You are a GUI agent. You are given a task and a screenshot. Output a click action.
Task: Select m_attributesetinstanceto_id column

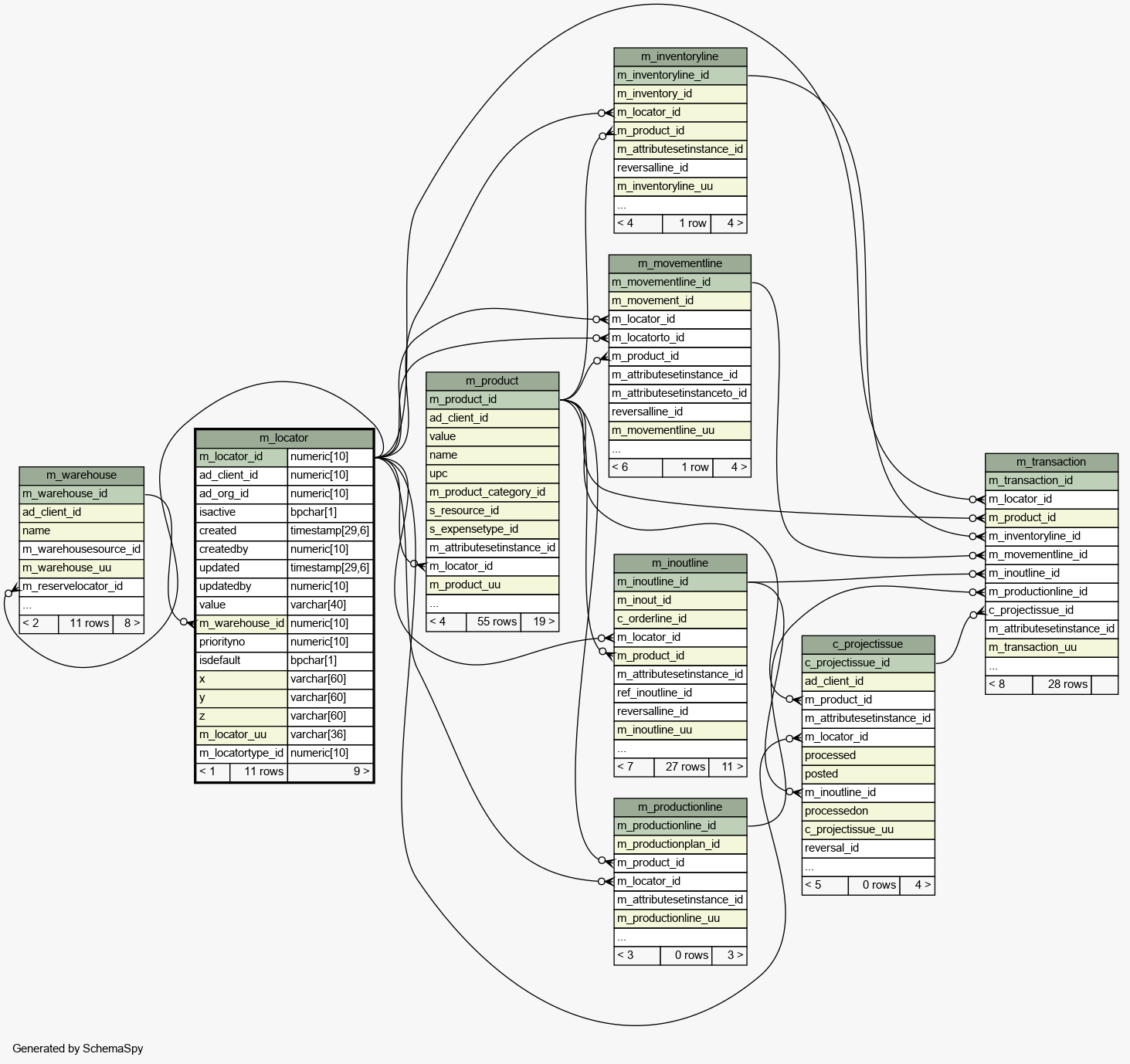point(680,393)
